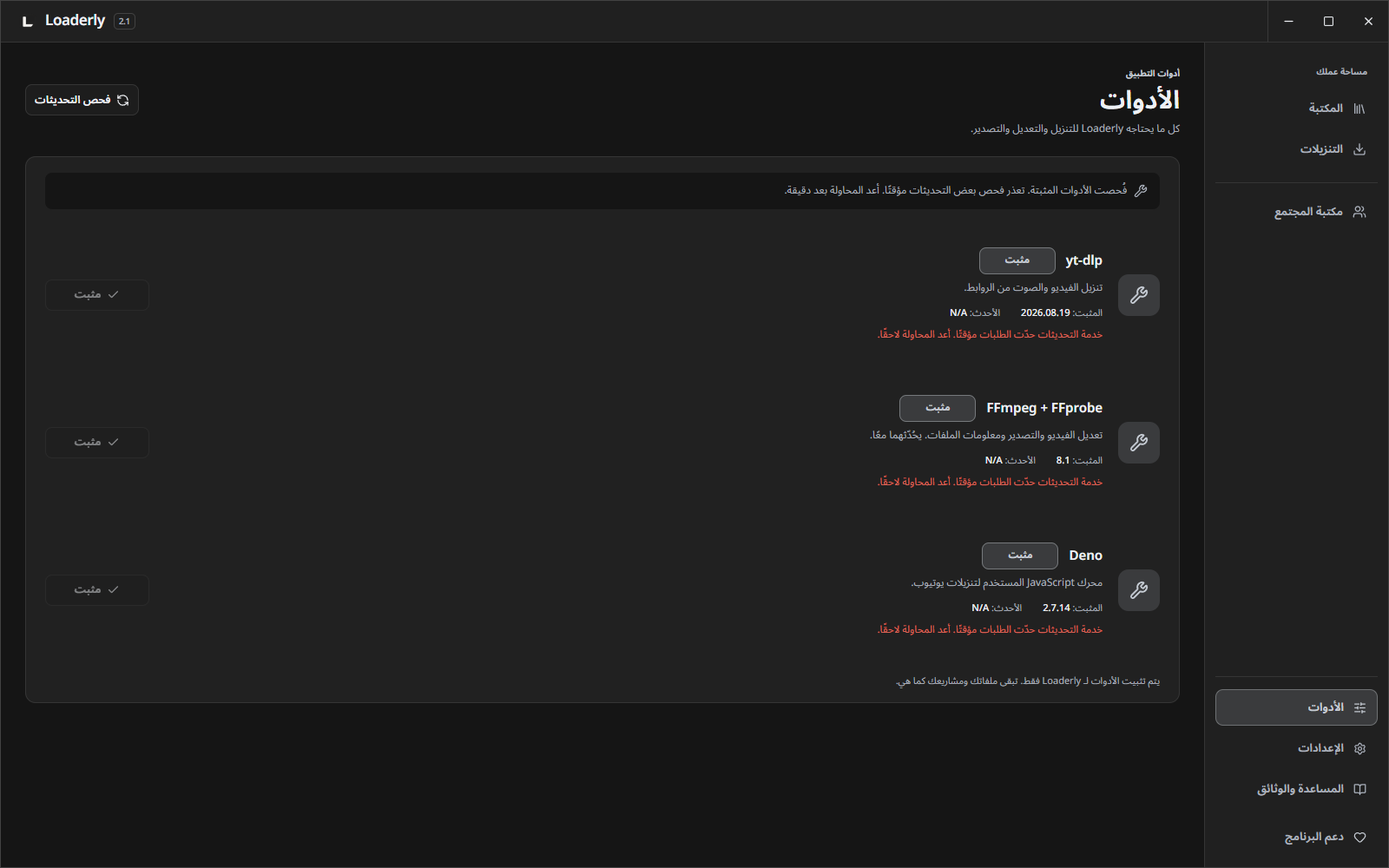Image resolution: width=1389 pixels, height=868 pixels.
Task: Select الأدوات (Tools) sidebar item
Action: point(1296,707)
